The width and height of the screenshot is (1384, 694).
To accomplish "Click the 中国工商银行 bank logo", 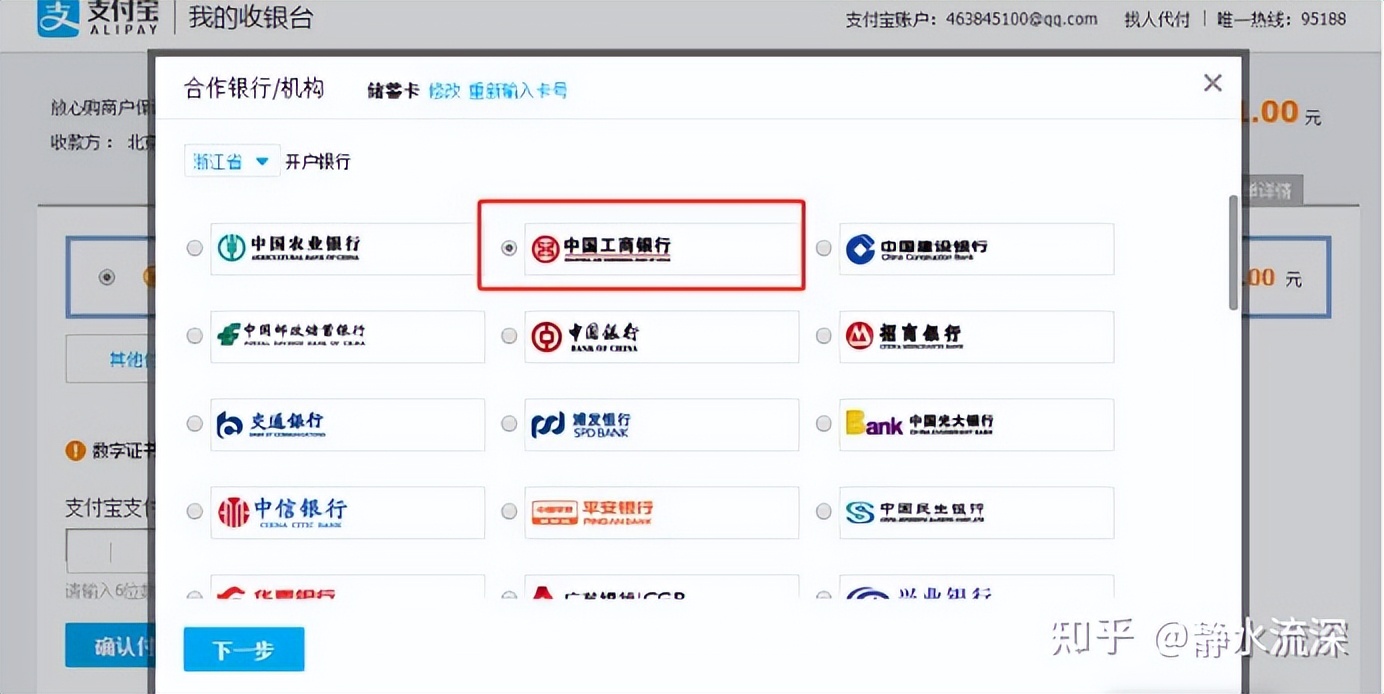I will point(600,247).
